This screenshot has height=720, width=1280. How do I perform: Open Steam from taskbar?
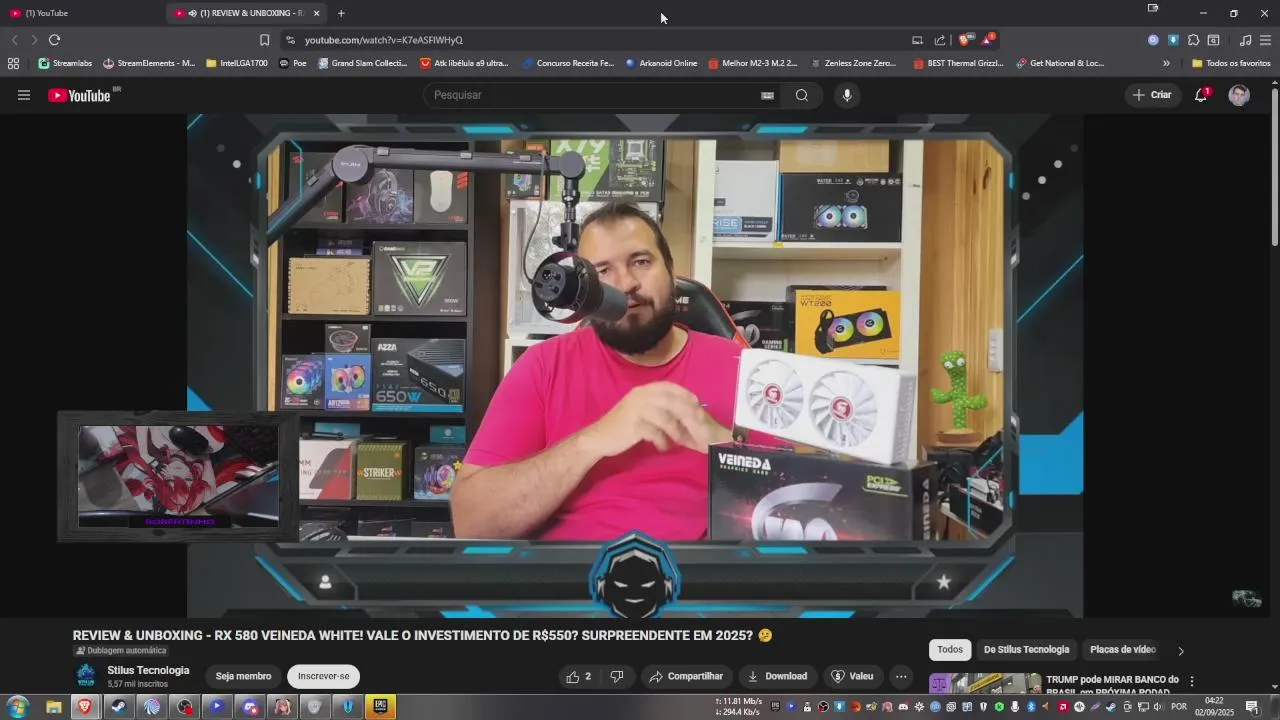[118, 707]
